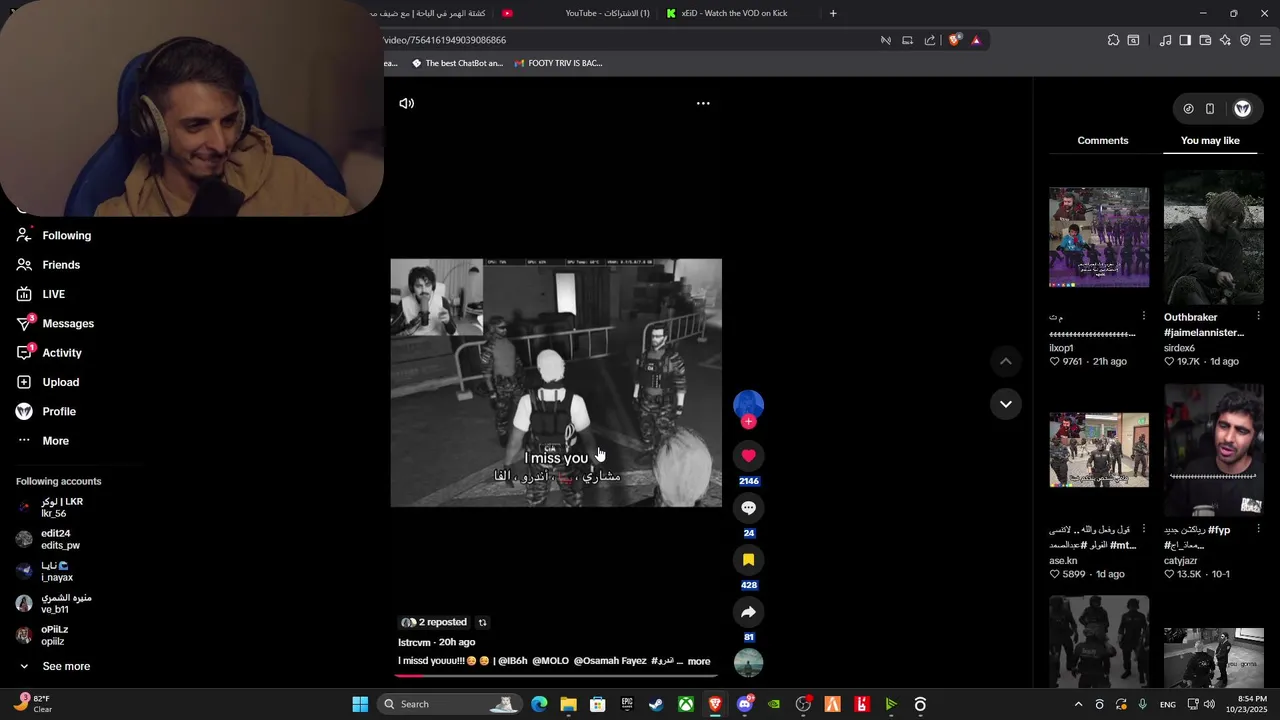Switch to the xEiD Kick VOD tab
Viewport: 1280px width, 720px height.
click(735, 13)
